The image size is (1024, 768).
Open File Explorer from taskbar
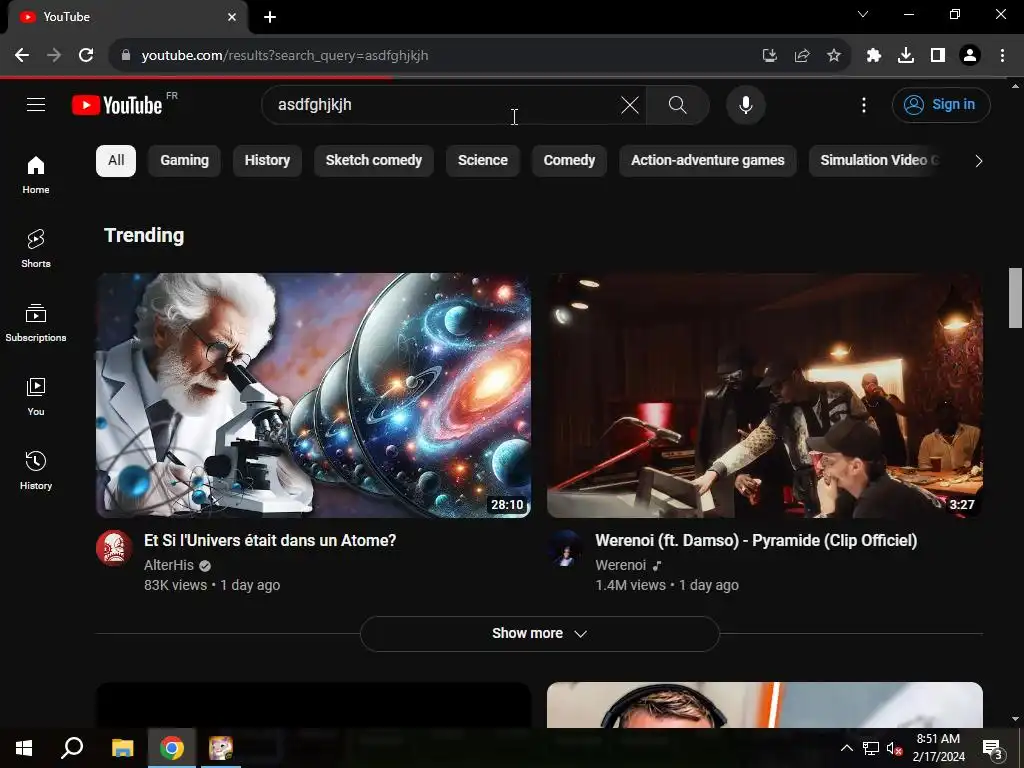(x=122, y=748)
